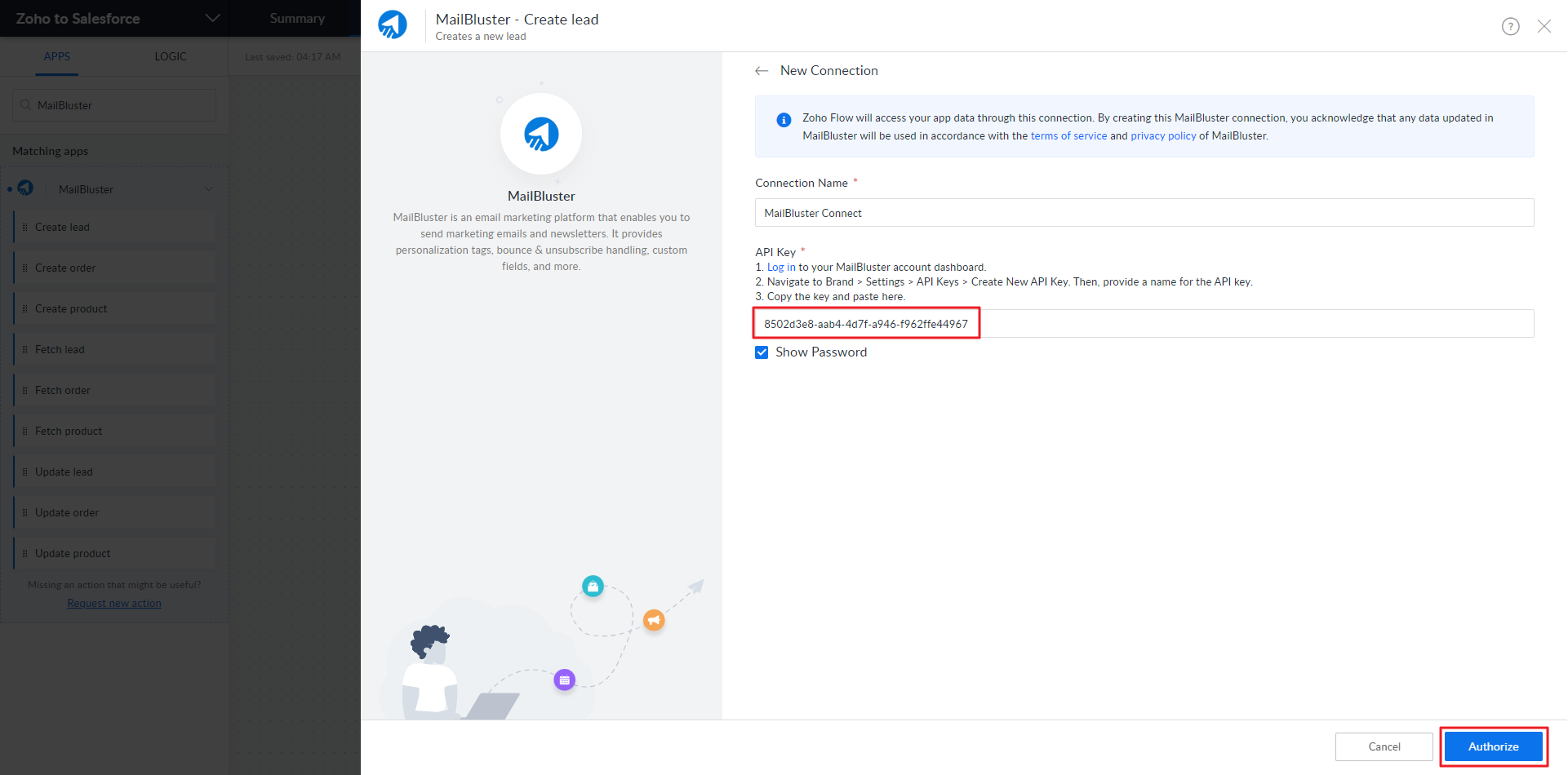
Task: Select the APPS tab
Action: 57,56
